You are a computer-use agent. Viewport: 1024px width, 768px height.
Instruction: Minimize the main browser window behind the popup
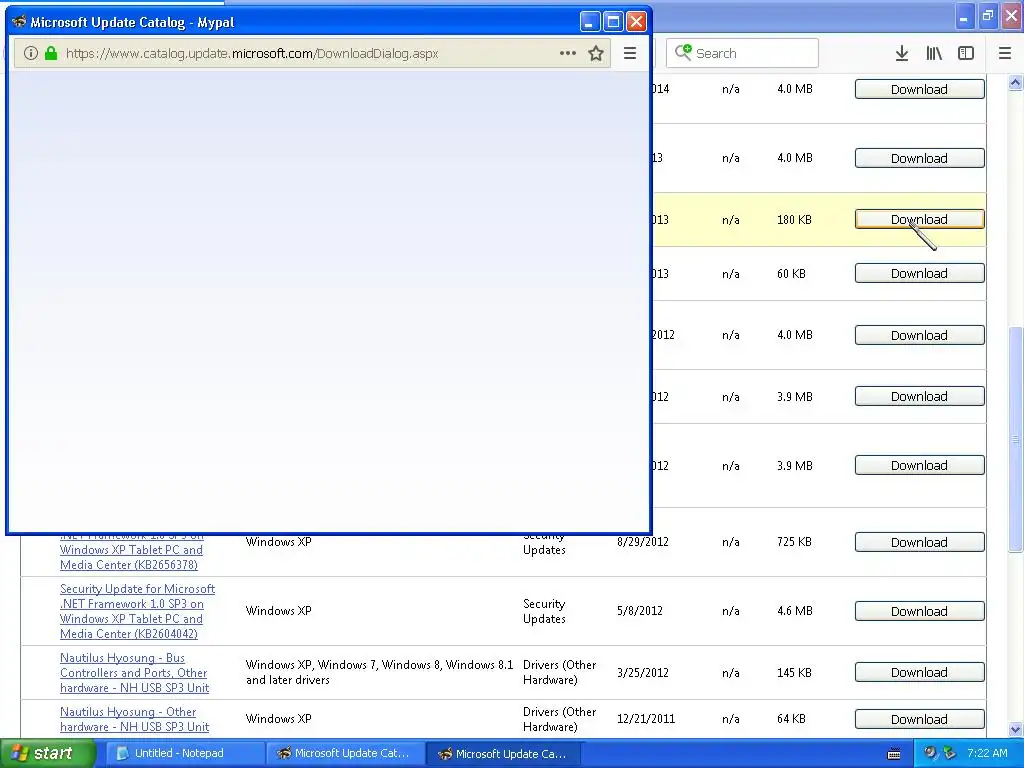click(x=964, y=16)
